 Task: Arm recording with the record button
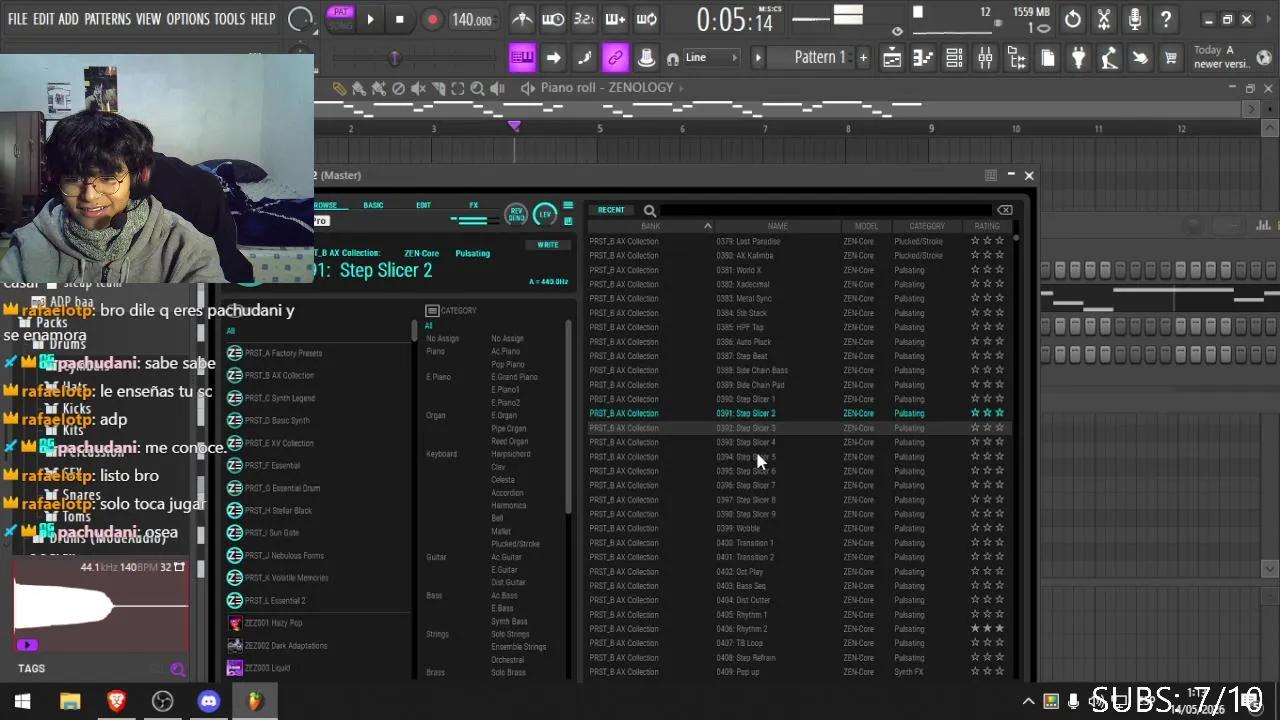[x=433, y=19]
